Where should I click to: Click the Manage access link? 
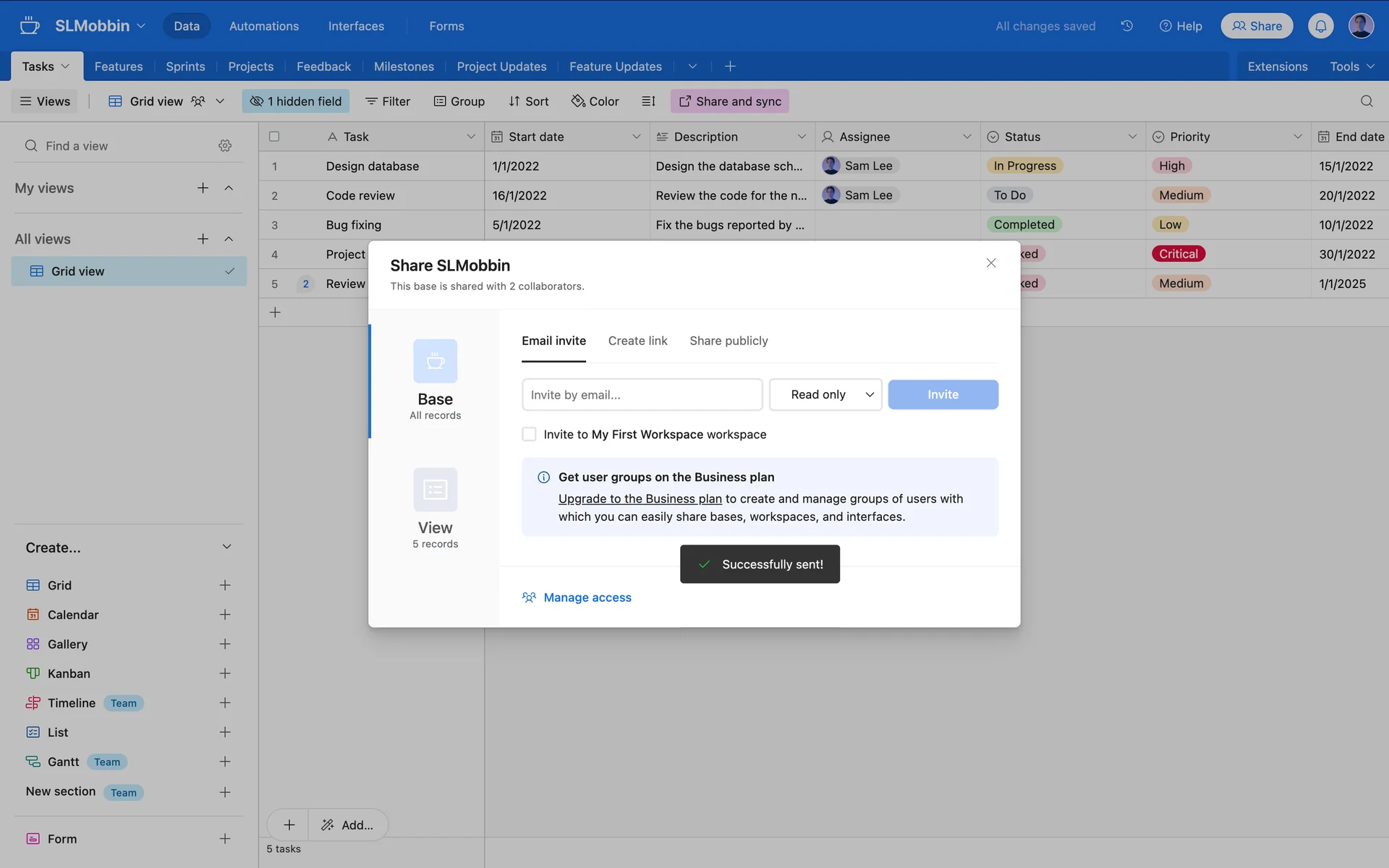click(x=587, y=597)
